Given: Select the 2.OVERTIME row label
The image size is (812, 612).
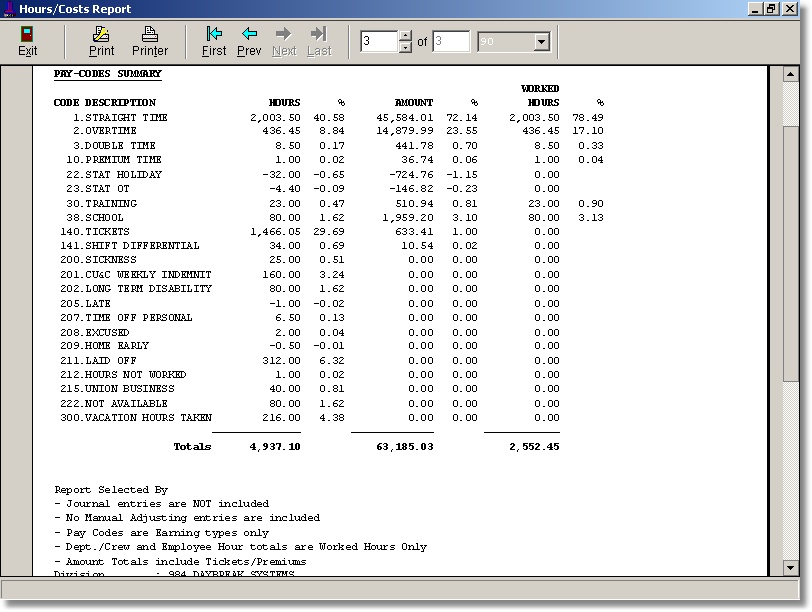Looking at the screenshot, I should [105, 130].
